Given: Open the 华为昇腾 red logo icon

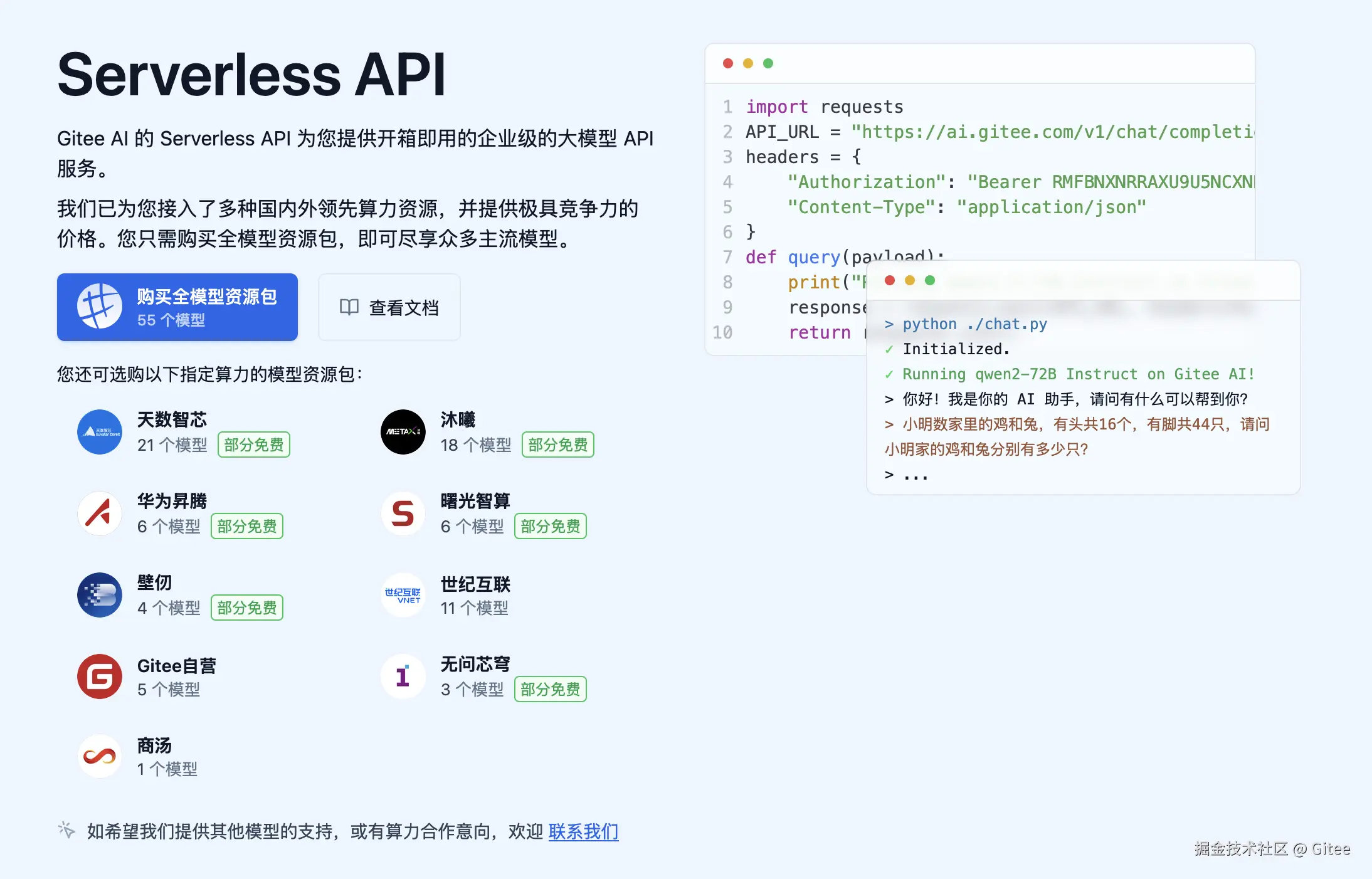Looking at the screenshot, I should click(99, 513).
